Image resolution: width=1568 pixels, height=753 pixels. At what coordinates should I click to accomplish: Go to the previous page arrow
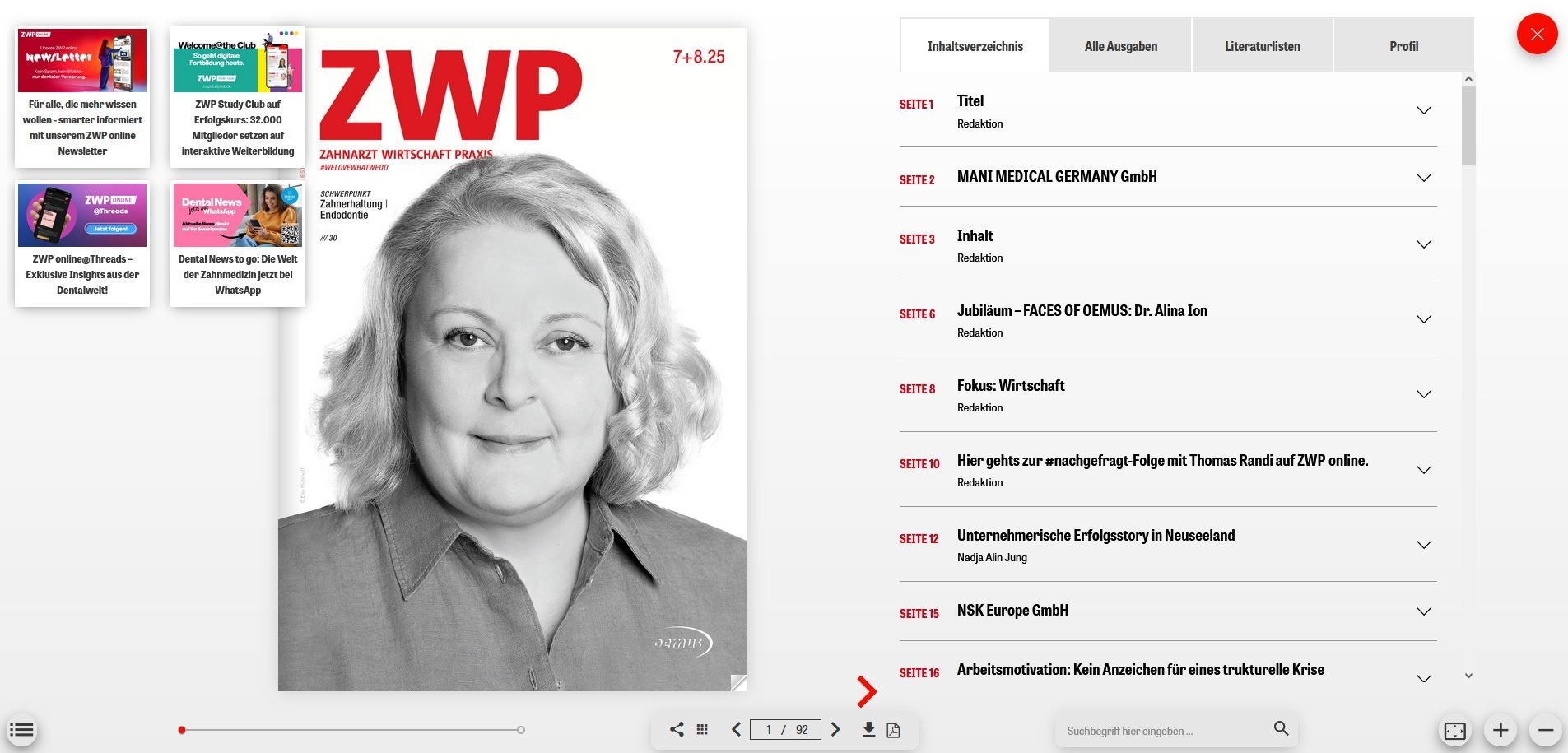[736, 729]
